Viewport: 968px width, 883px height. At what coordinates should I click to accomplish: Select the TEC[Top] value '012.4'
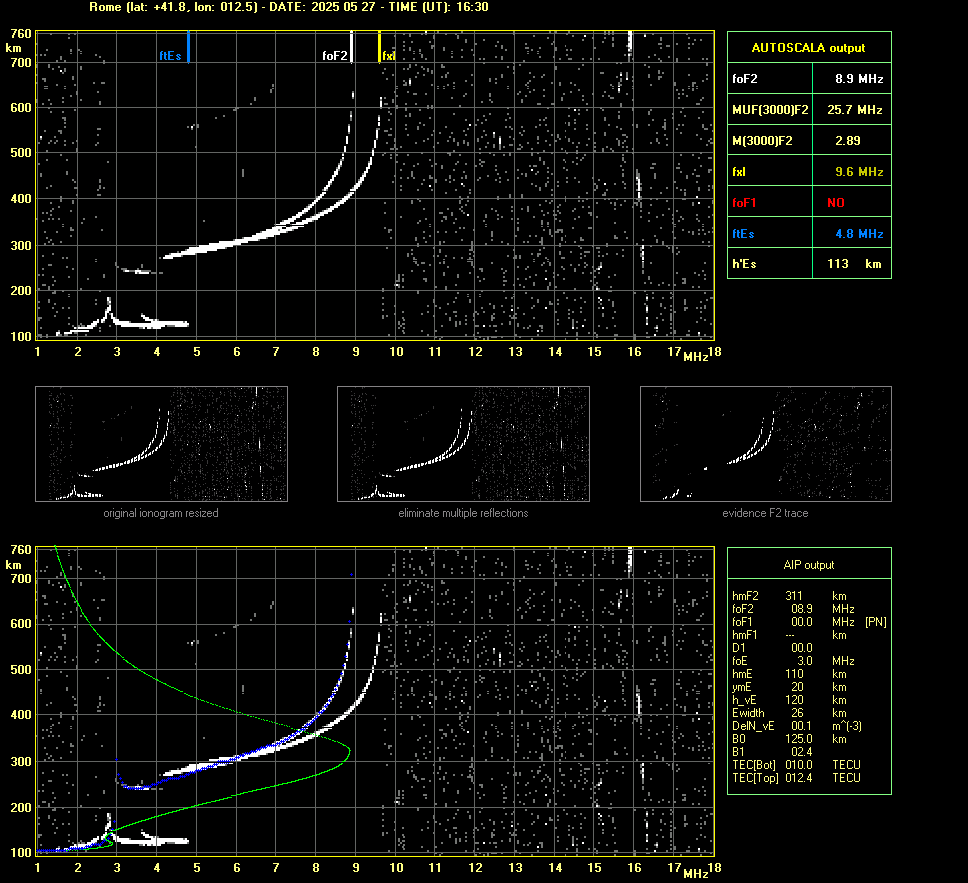[x=798, y=777]
